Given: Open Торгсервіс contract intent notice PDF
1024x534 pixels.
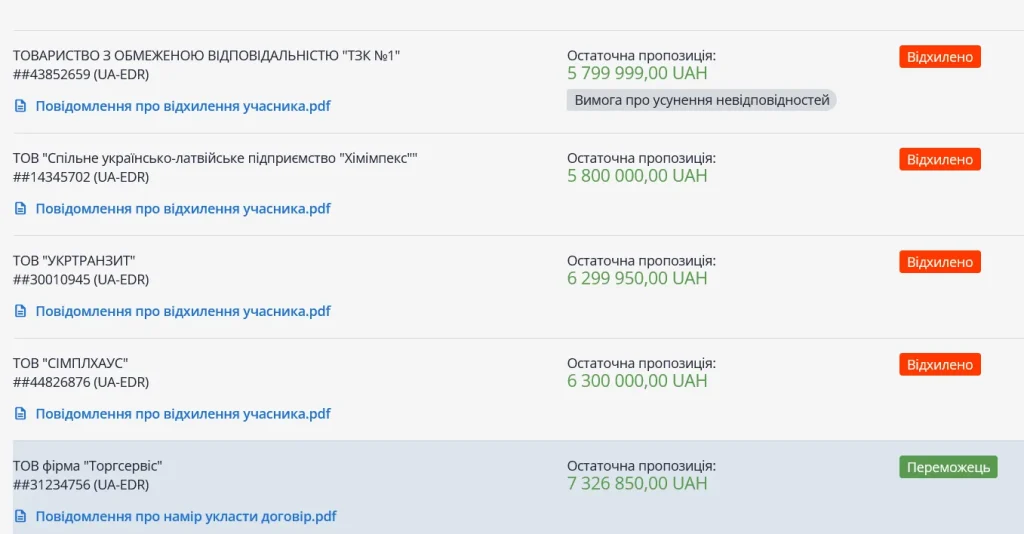Looking at the screenshot, I should click(186, 517).
